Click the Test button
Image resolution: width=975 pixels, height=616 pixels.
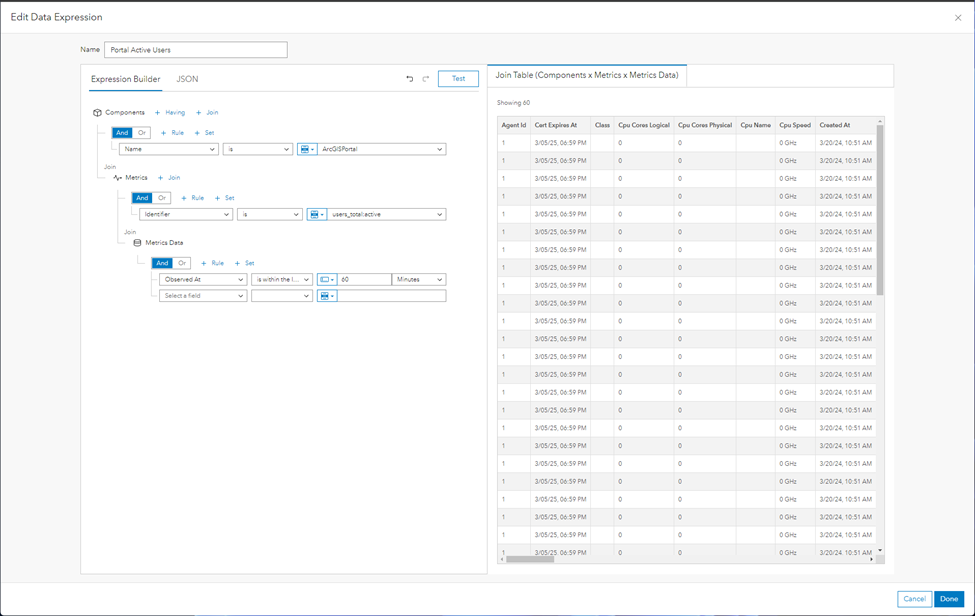458,78
